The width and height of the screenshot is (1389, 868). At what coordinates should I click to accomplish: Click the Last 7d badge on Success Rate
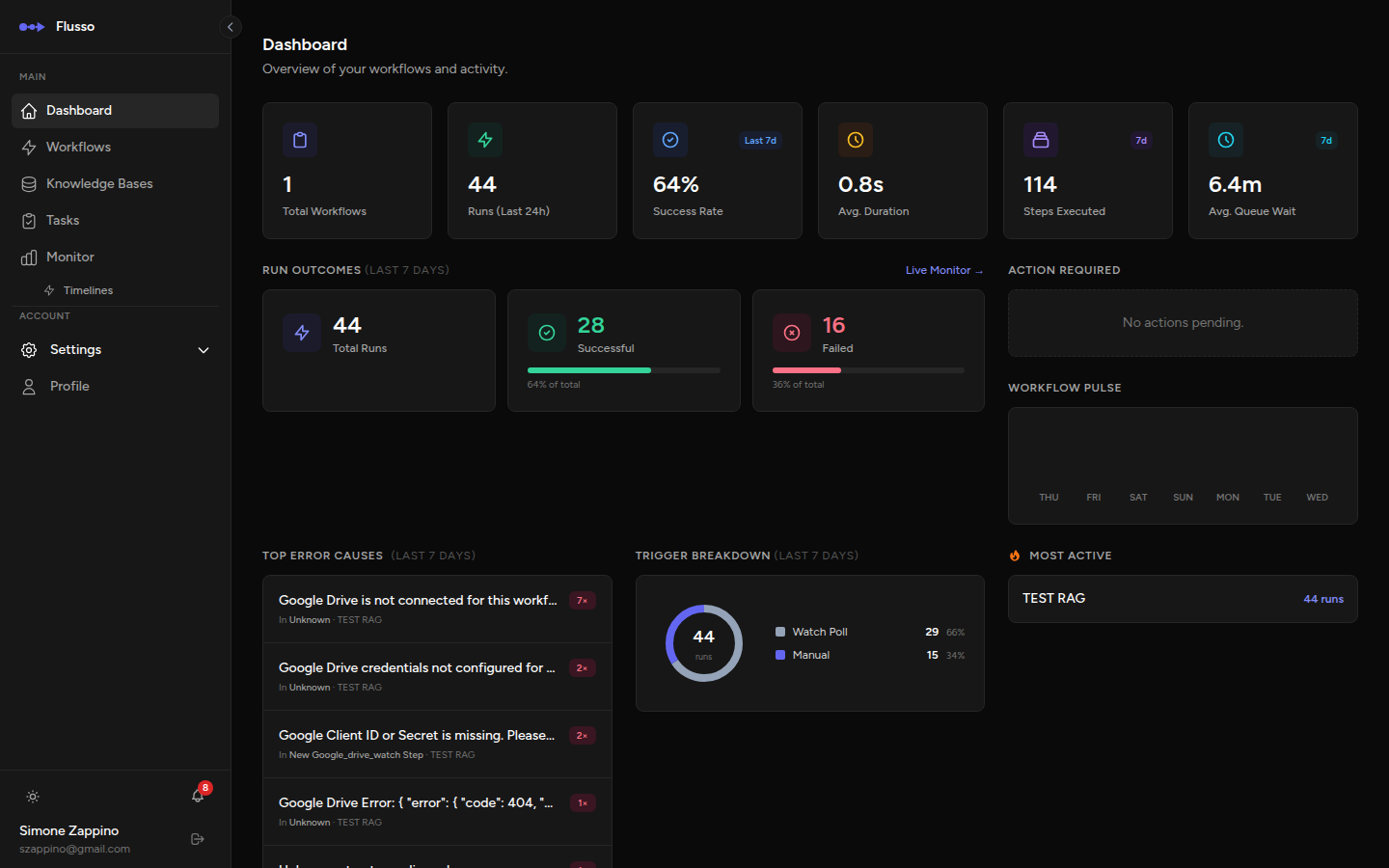(x=760, y=141)
